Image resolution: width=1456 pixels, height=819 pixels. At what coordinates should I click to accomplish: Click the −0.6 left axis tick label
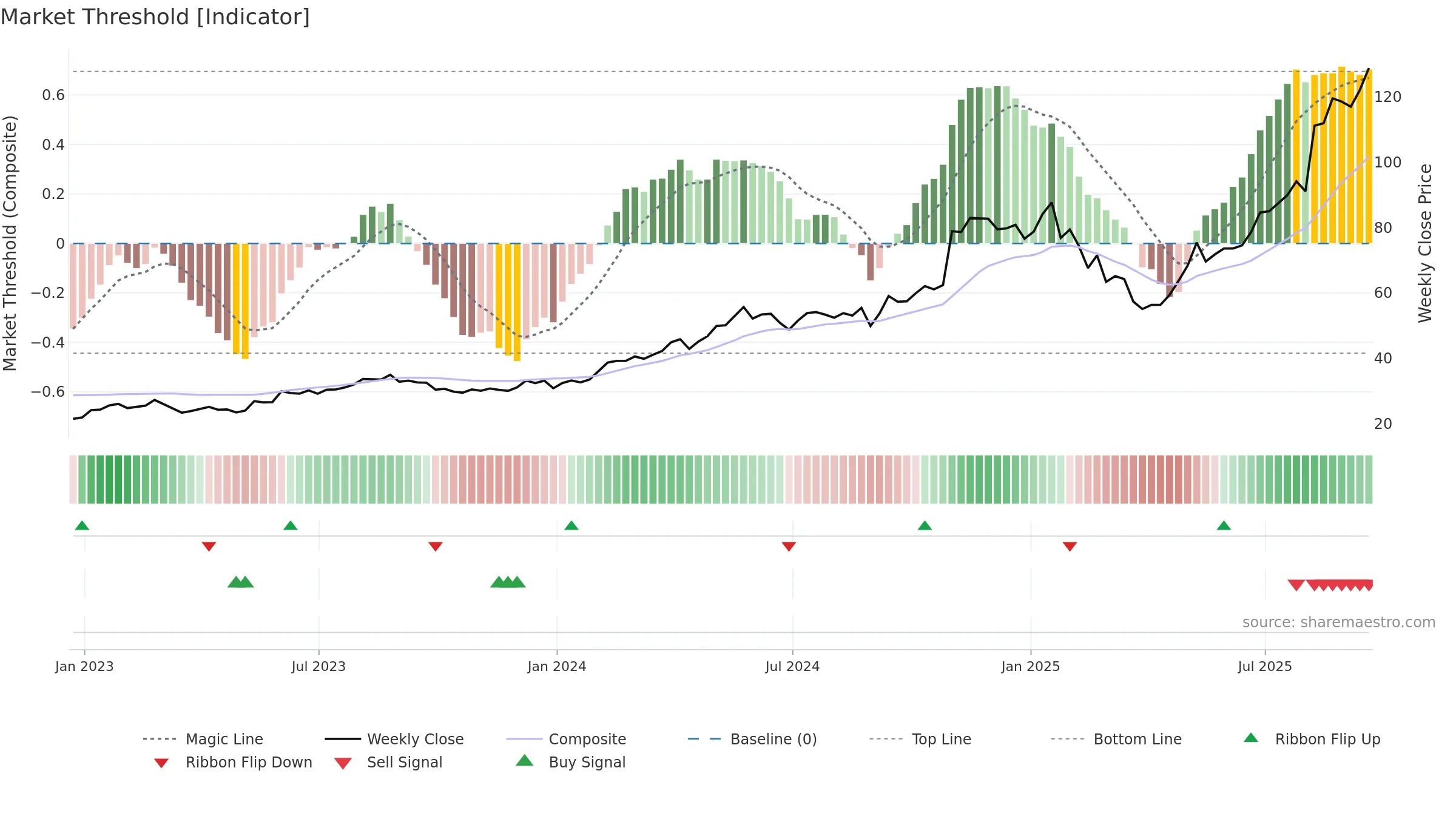click(x=47, y=392)
